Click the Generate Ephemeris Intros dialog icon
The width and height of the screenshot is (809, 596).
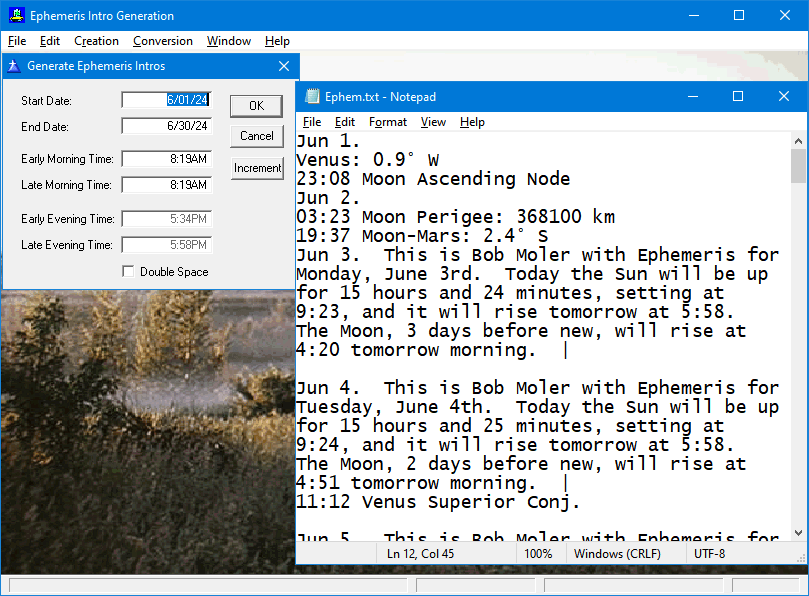click(12, 66)
